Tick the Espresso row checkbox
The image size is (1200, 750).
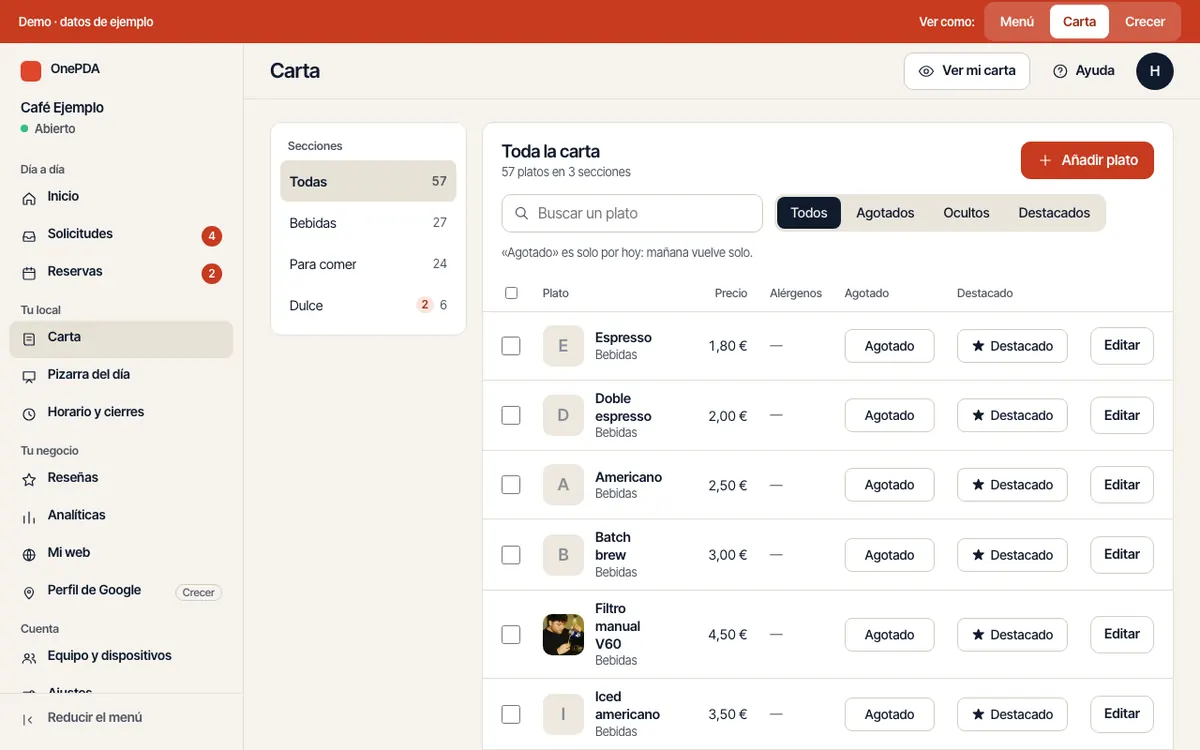(x=511, y=346)
